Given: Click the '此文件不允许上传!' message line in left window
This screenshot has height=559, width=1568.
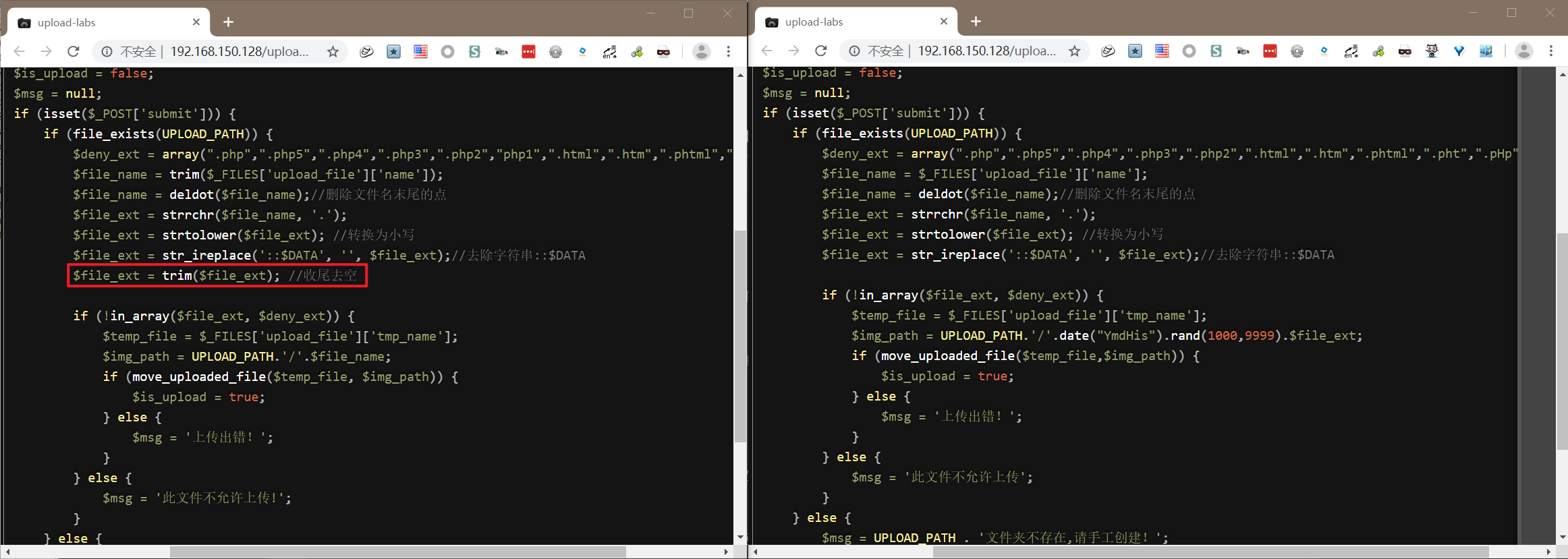Looking at the screenshot, I should [x=197, y=498].
